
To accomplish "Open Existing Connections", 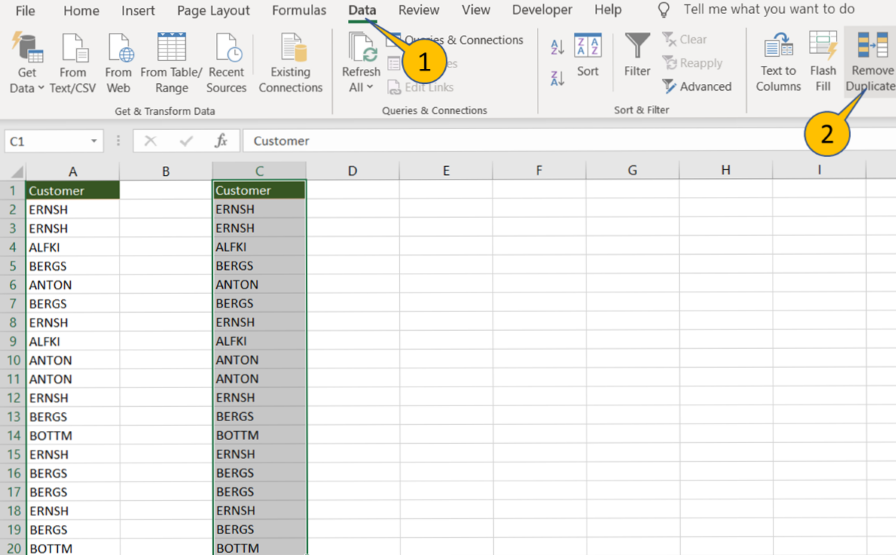I will [x=291, y=62].
